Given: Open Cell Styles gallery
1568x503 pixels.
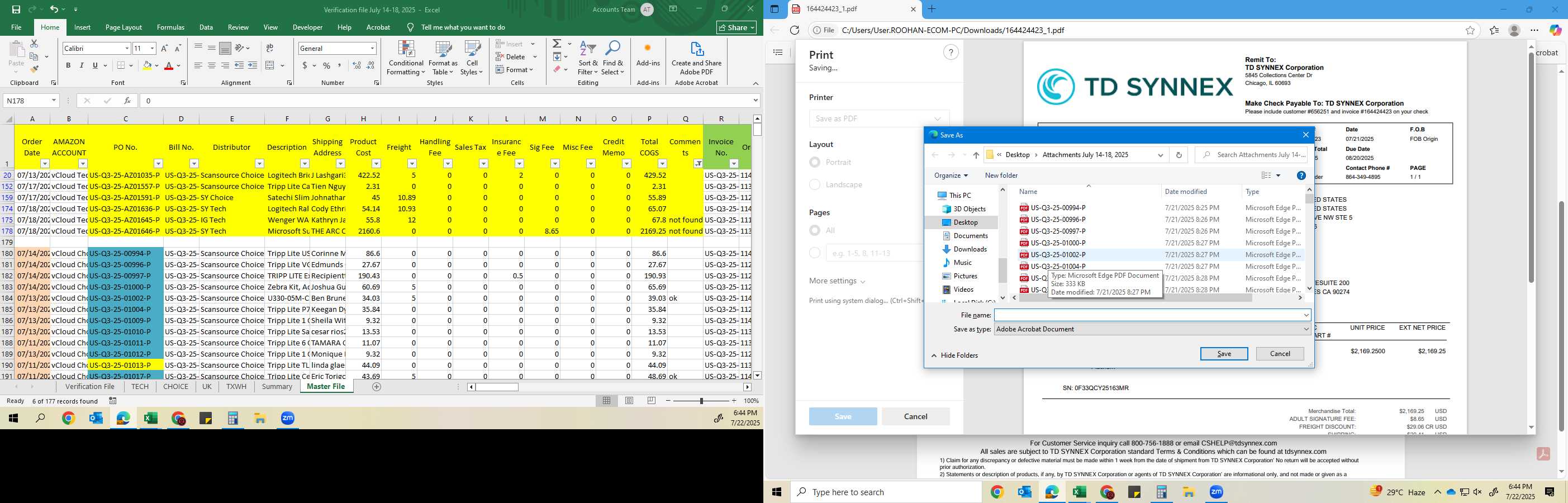Looking at the screenshot, I should [x=472, y=59].
